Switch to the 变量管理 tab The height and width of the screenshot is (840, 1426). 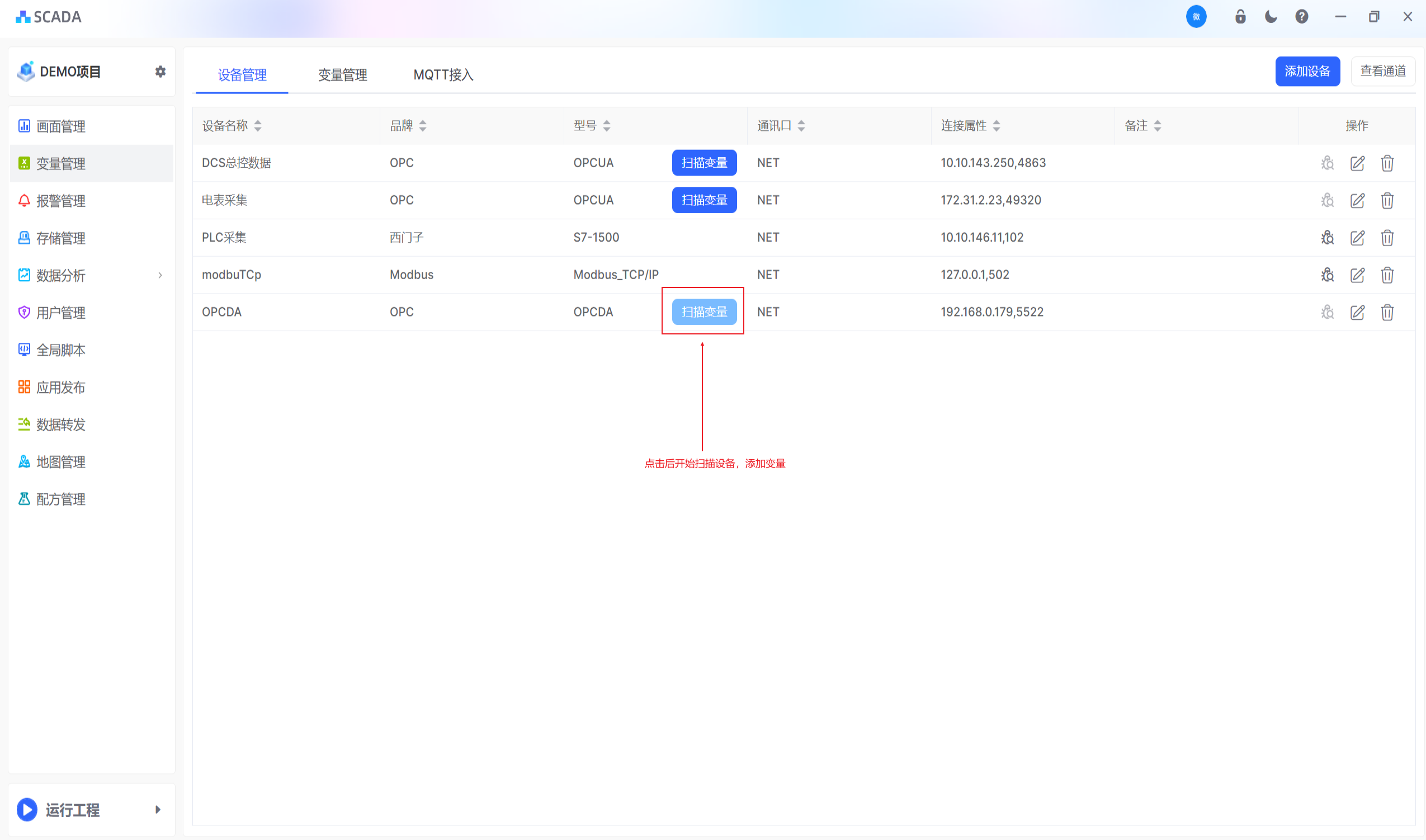[342, 75]
